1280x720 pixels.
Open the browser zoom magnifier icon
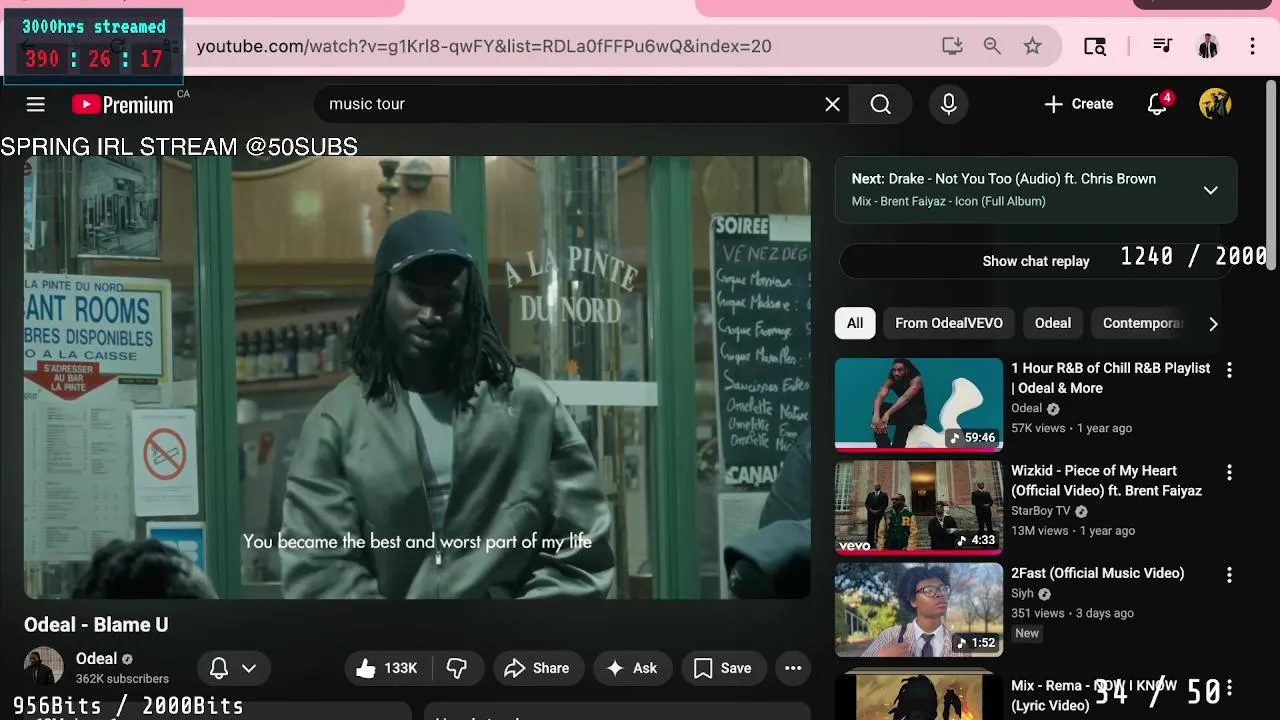[x=992, y=46]
